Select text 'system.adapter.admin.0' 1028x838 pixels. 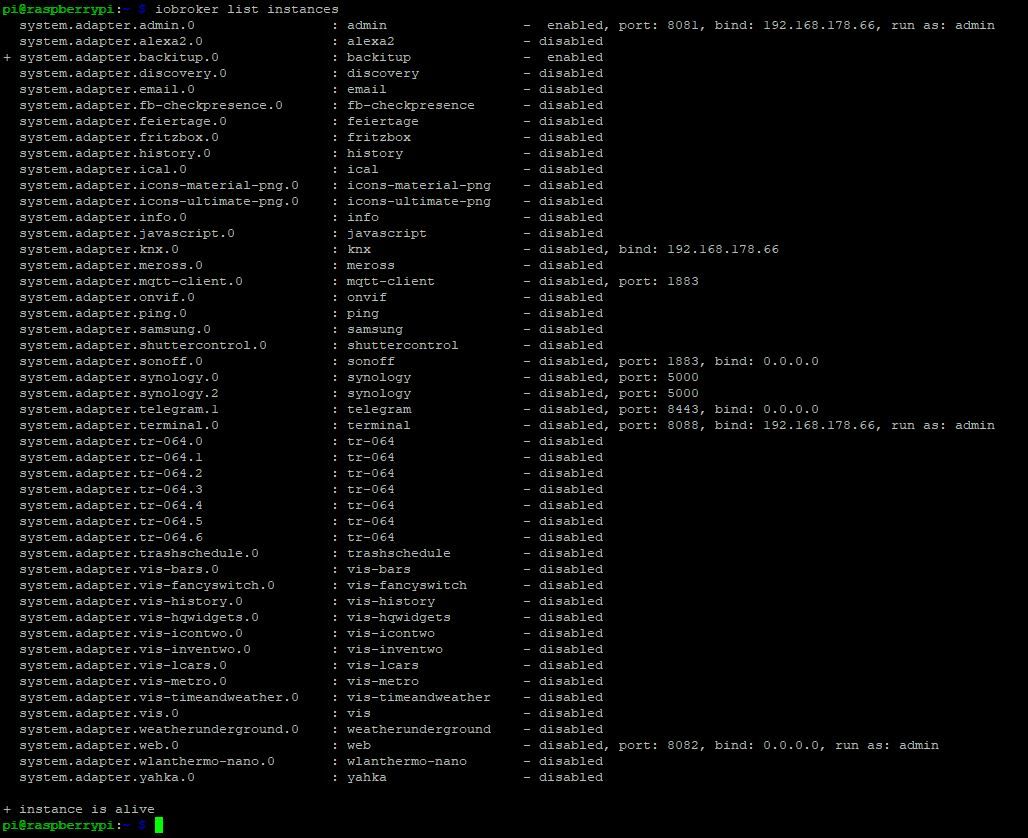point(107,25)
